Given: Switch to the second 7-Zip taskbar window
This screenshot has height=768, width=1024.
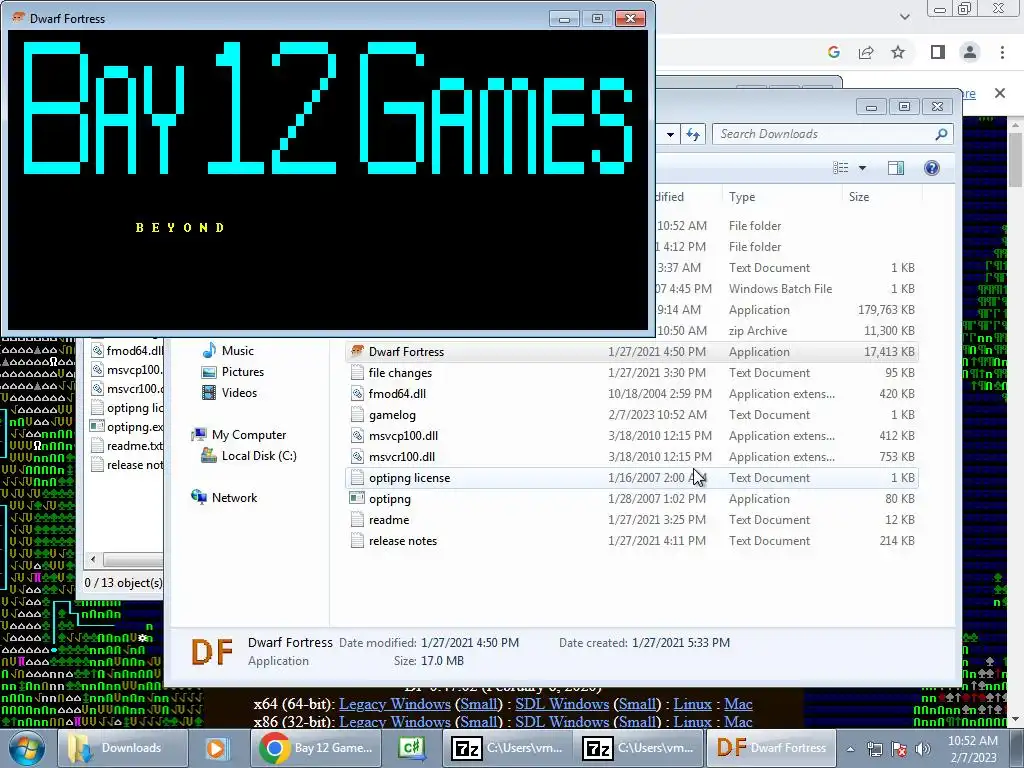Looking at the screenshot, I should (x=638, y=748).
